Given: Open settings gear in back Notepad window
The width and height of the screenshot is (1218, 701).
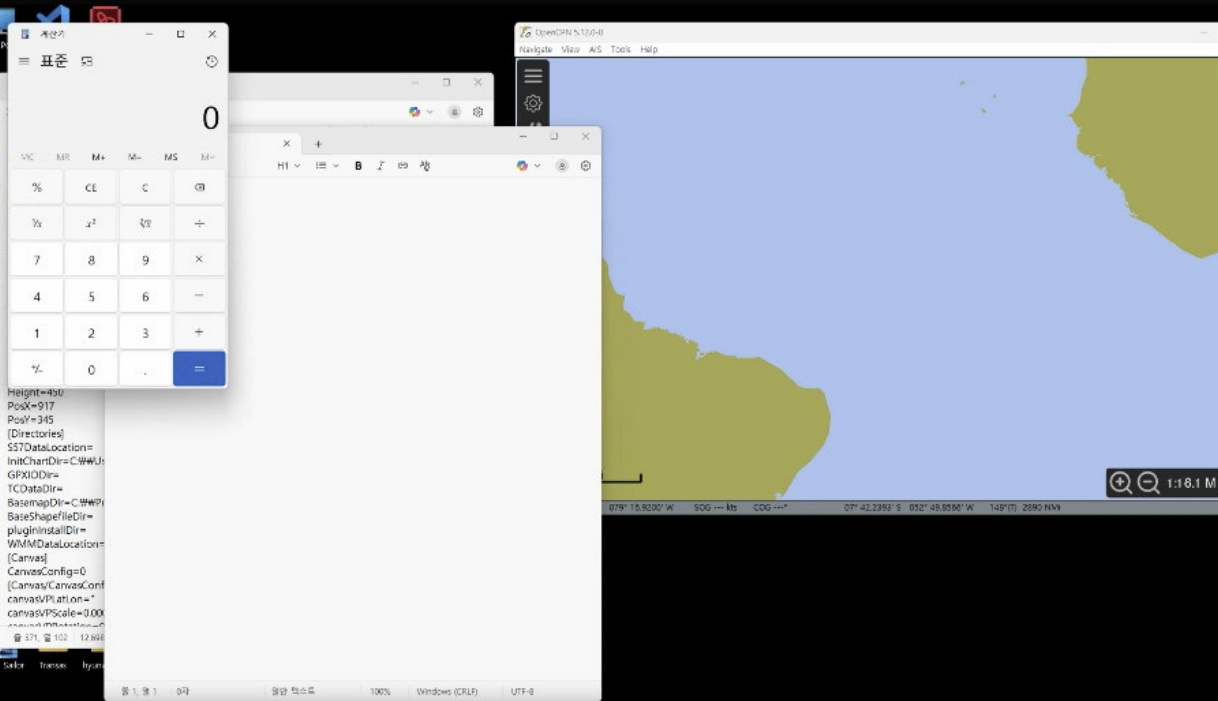Looking at the screenshot, I should pos(478,112).
